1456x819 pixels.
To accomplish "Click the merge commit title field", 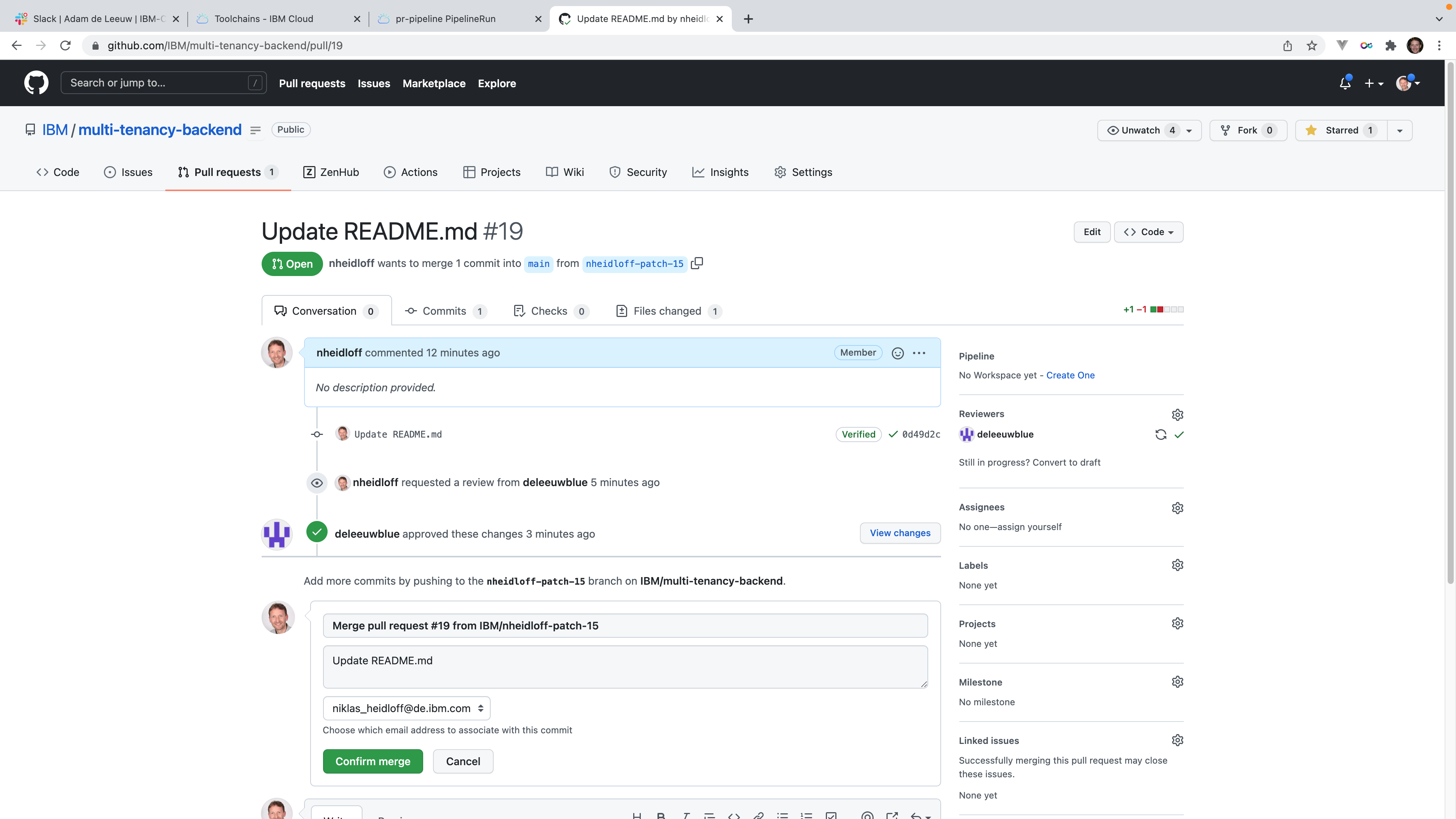I will [x=625, y=626].
